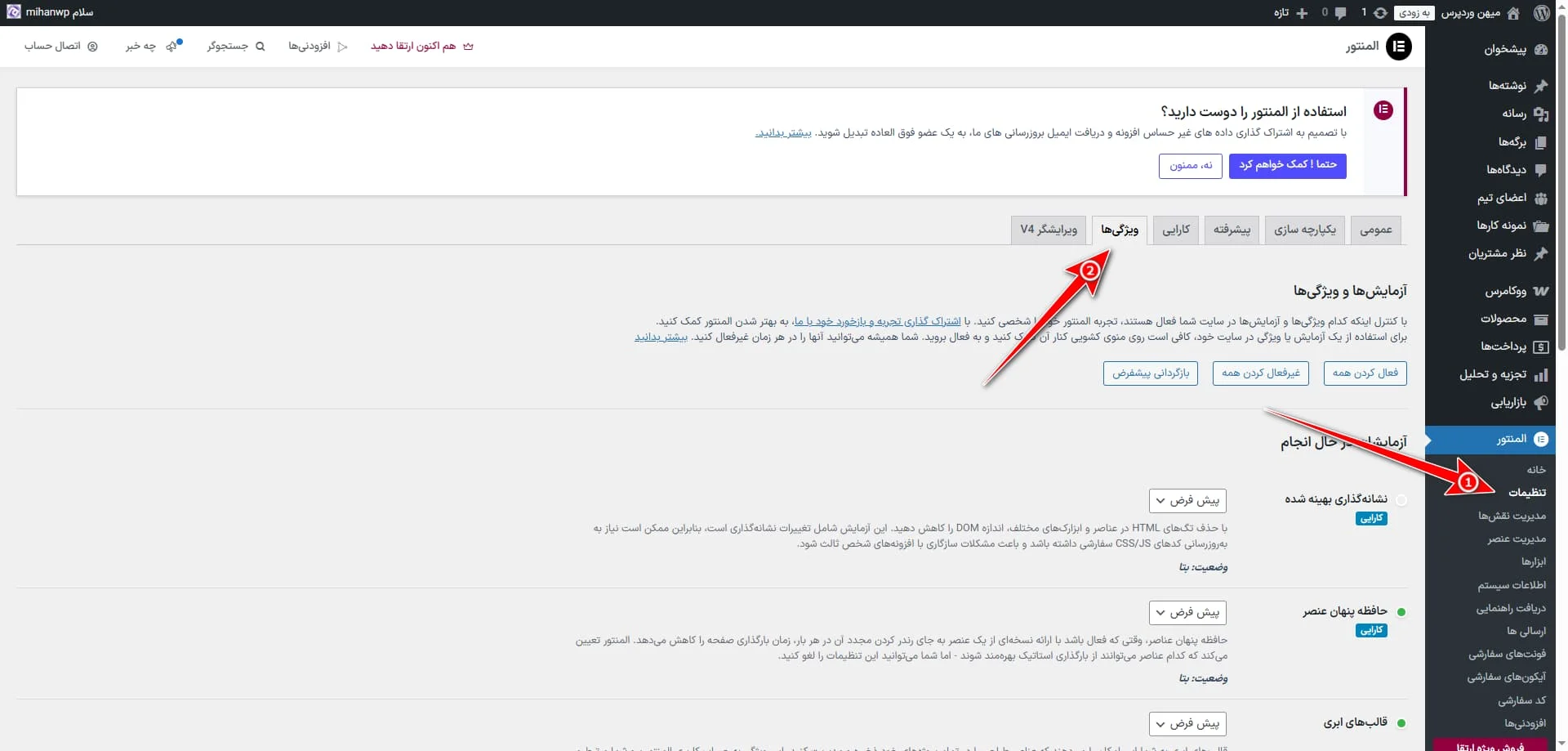
Task: Select the یکپارچه سازی tab
Action: click(1304, 230)
